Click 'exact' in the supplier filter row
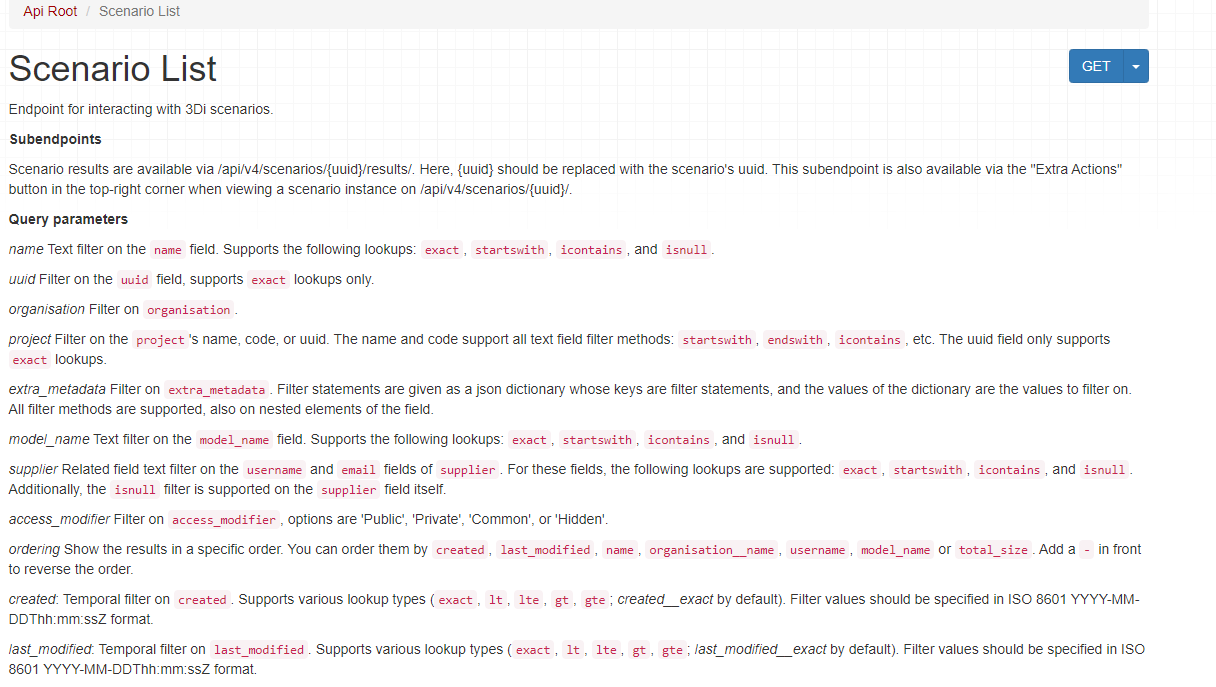Image resolution: width=1216 pixels, height=687 pixels. coord(860,470)
